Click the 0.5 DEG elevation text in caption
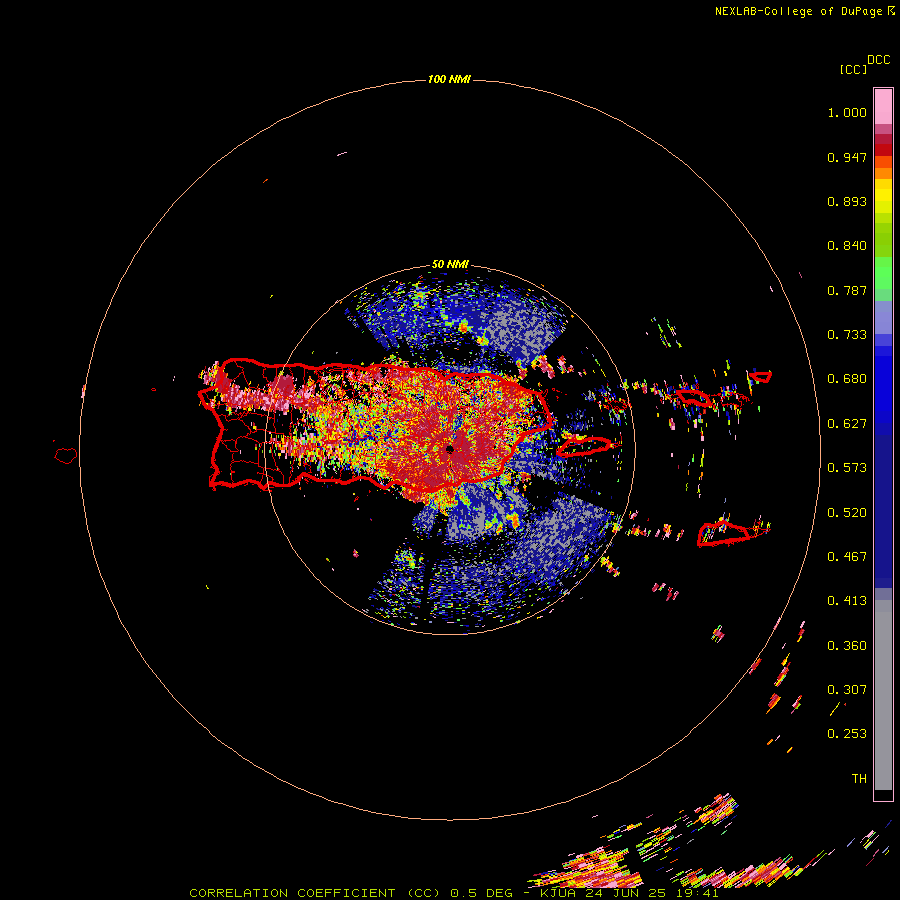 pyautogui.click(x=481, y=893)
